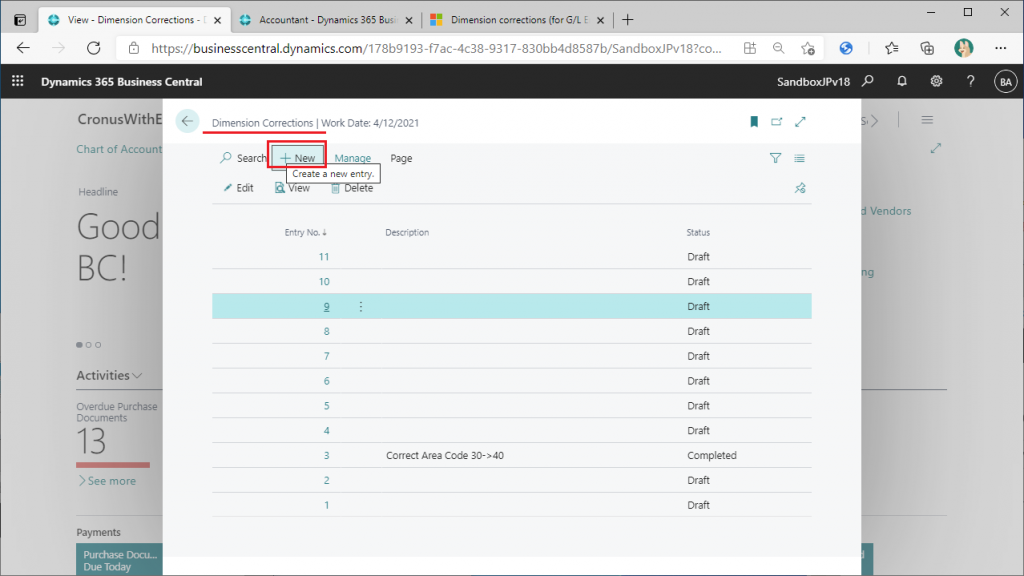Viewport: 1024px width, 576px height.
Task: Bookmark the Dimension Corrections page
Action: coord(754,121)
